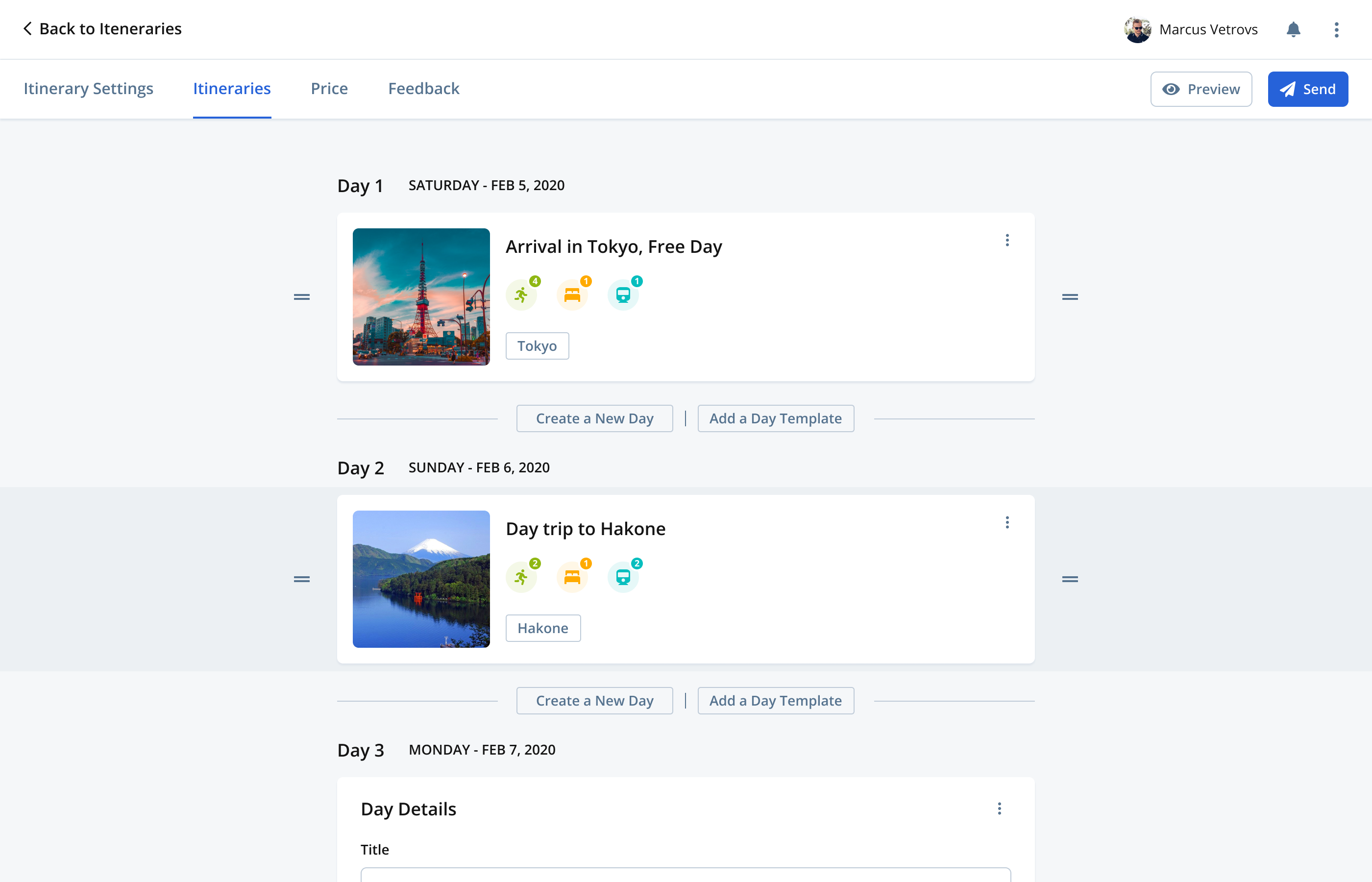1372x882 pixels.
Task: Grab the right drag handle of Day 2
Action: tap(1070, 579)
